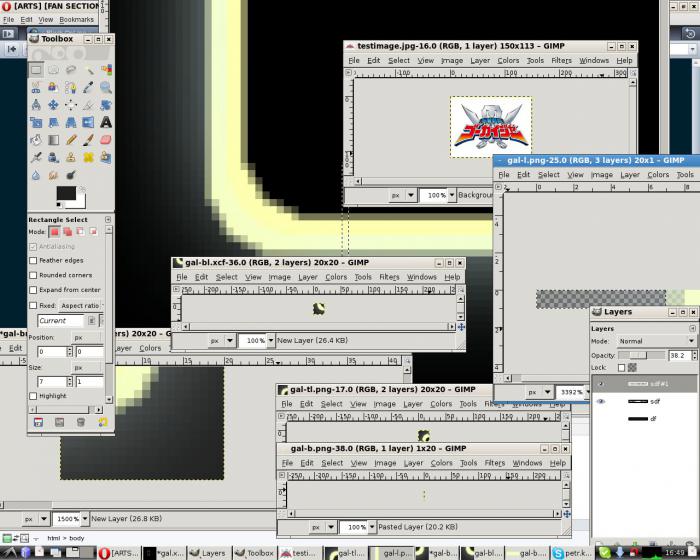Enable Rounded corners checkbox
700x560 pixels.
click(x=33, y=275)
